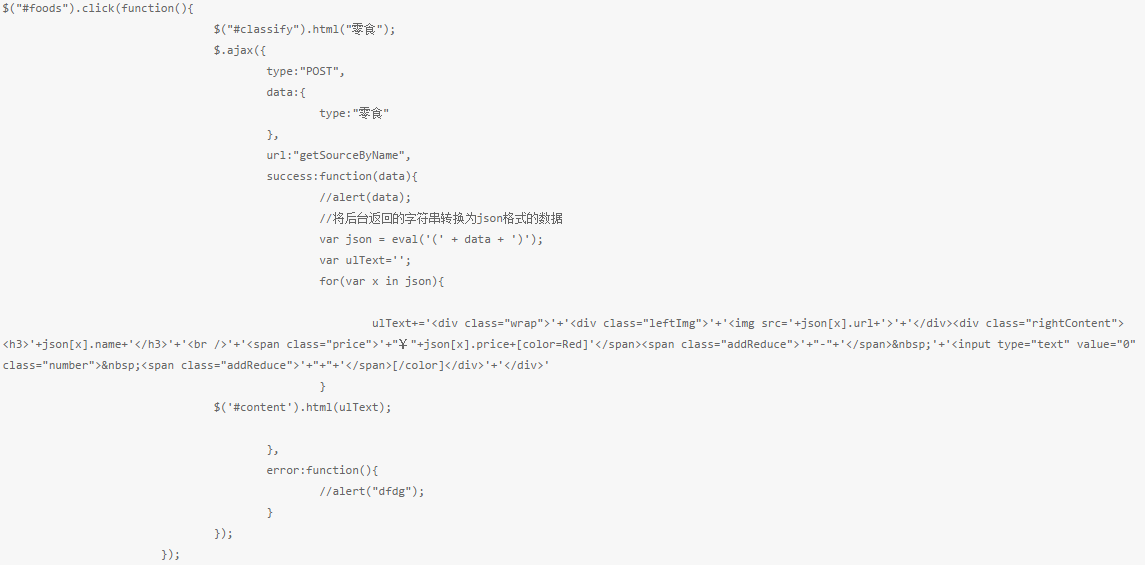The image size is (1145, 565).
Task: Click the type:"零食" line inside data
Action: (x=354, y=113)
